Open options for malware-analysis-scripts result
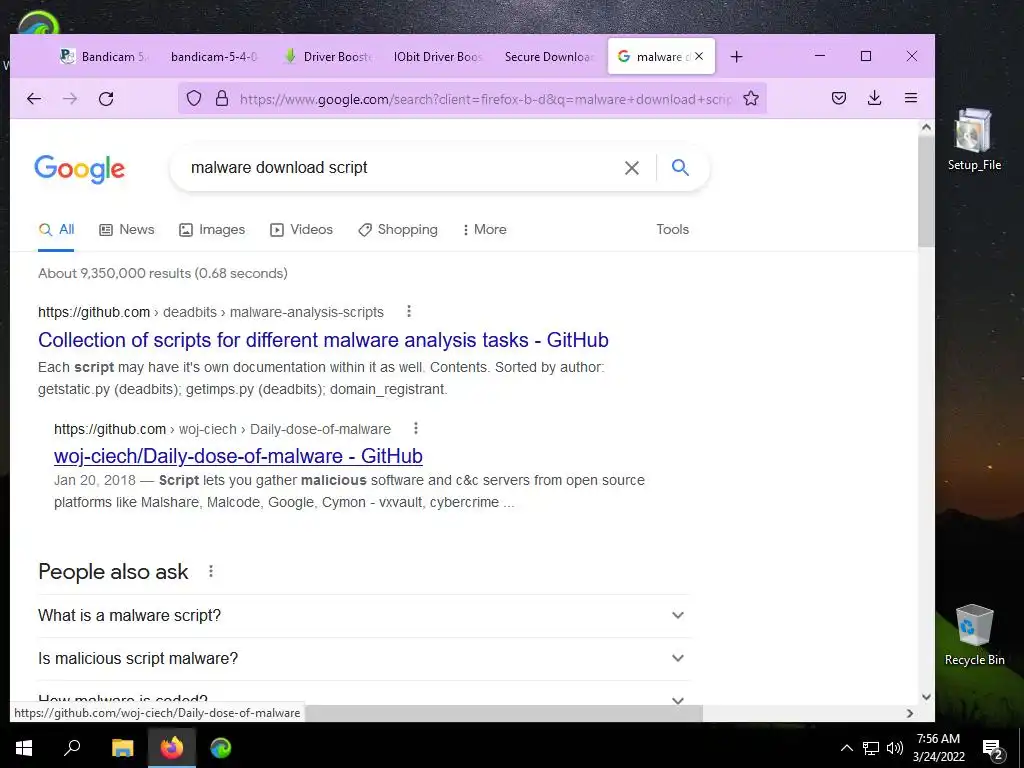1024x768 pixels. point(409,312)
